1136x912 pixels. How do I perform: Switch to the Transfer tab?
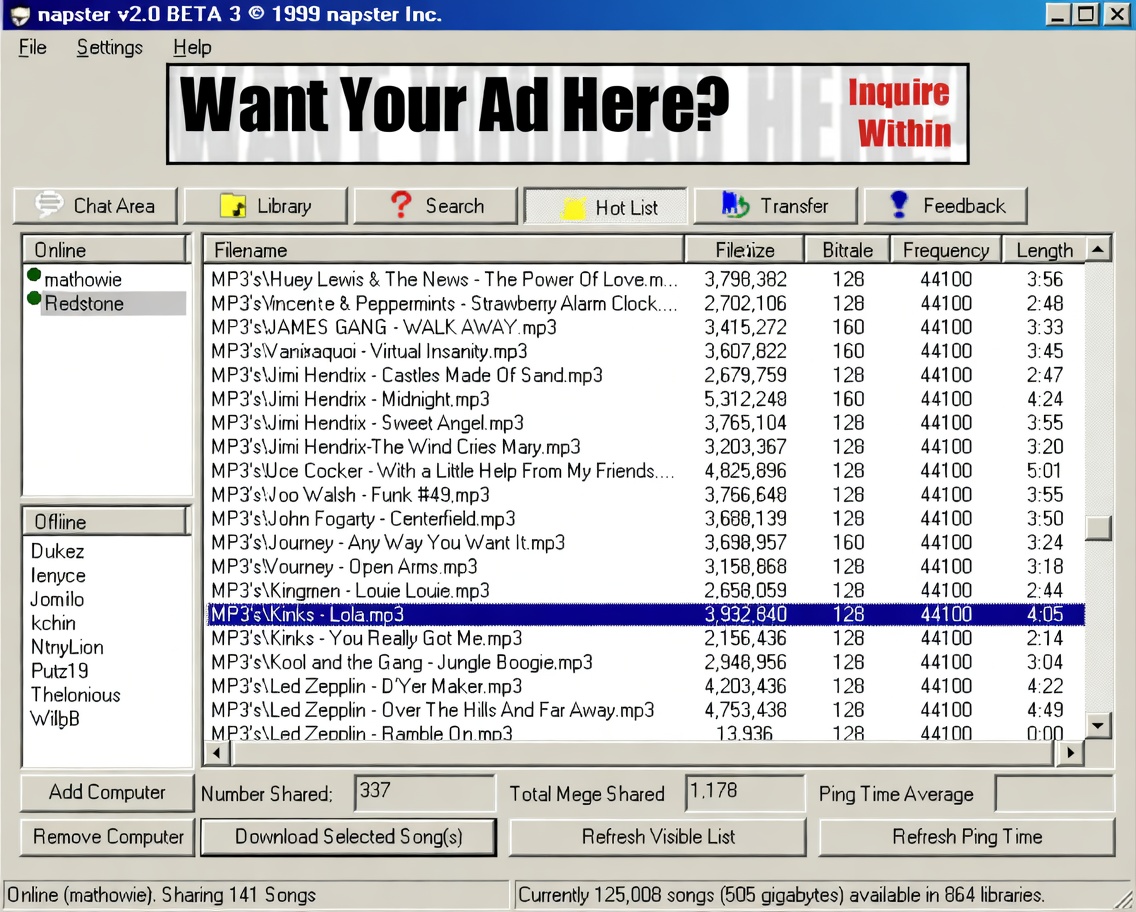pyautogui.click(x=775, y=206)
